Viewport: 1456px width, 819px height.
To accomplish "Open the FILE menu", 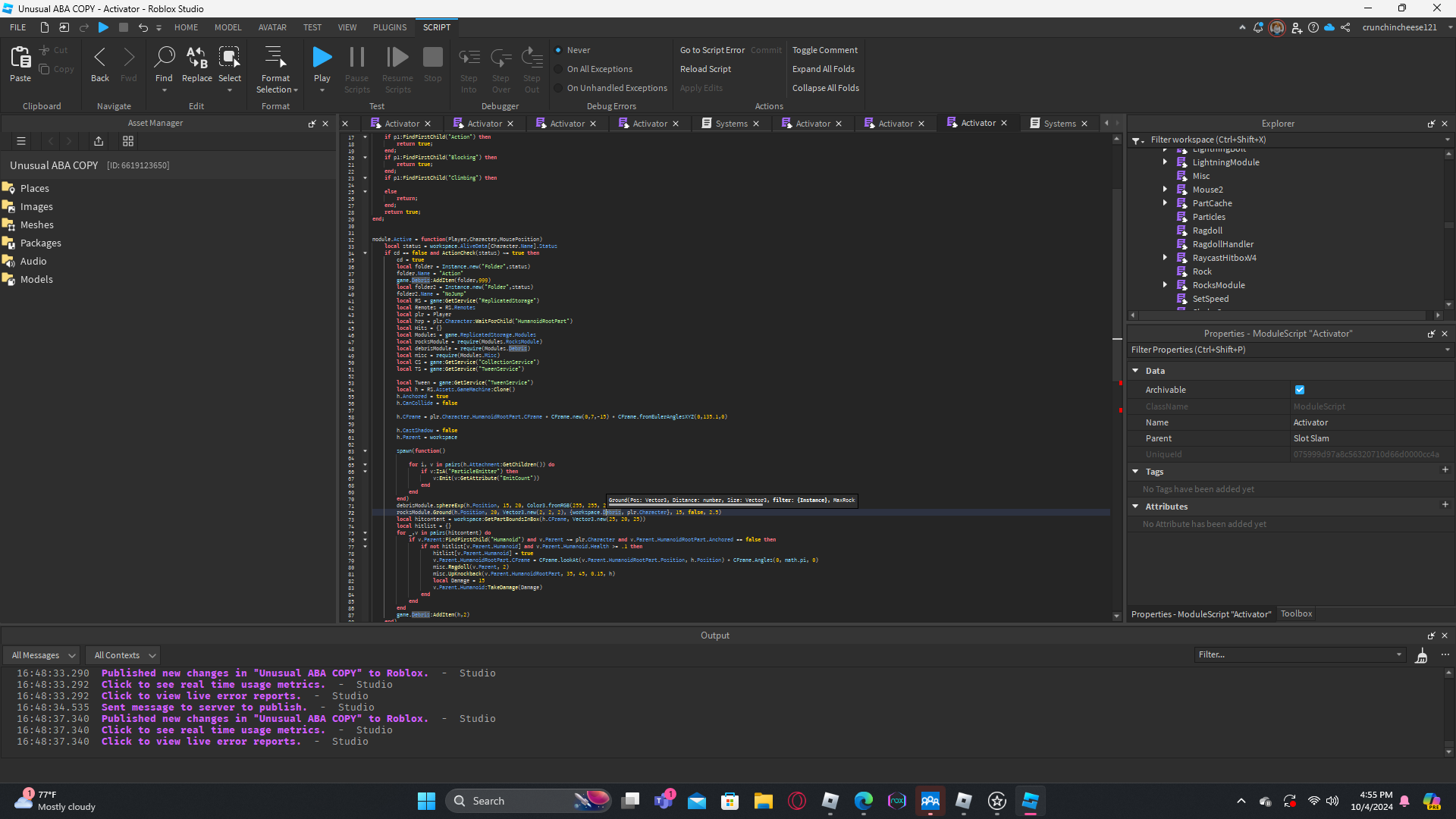I will click(18, 27).
